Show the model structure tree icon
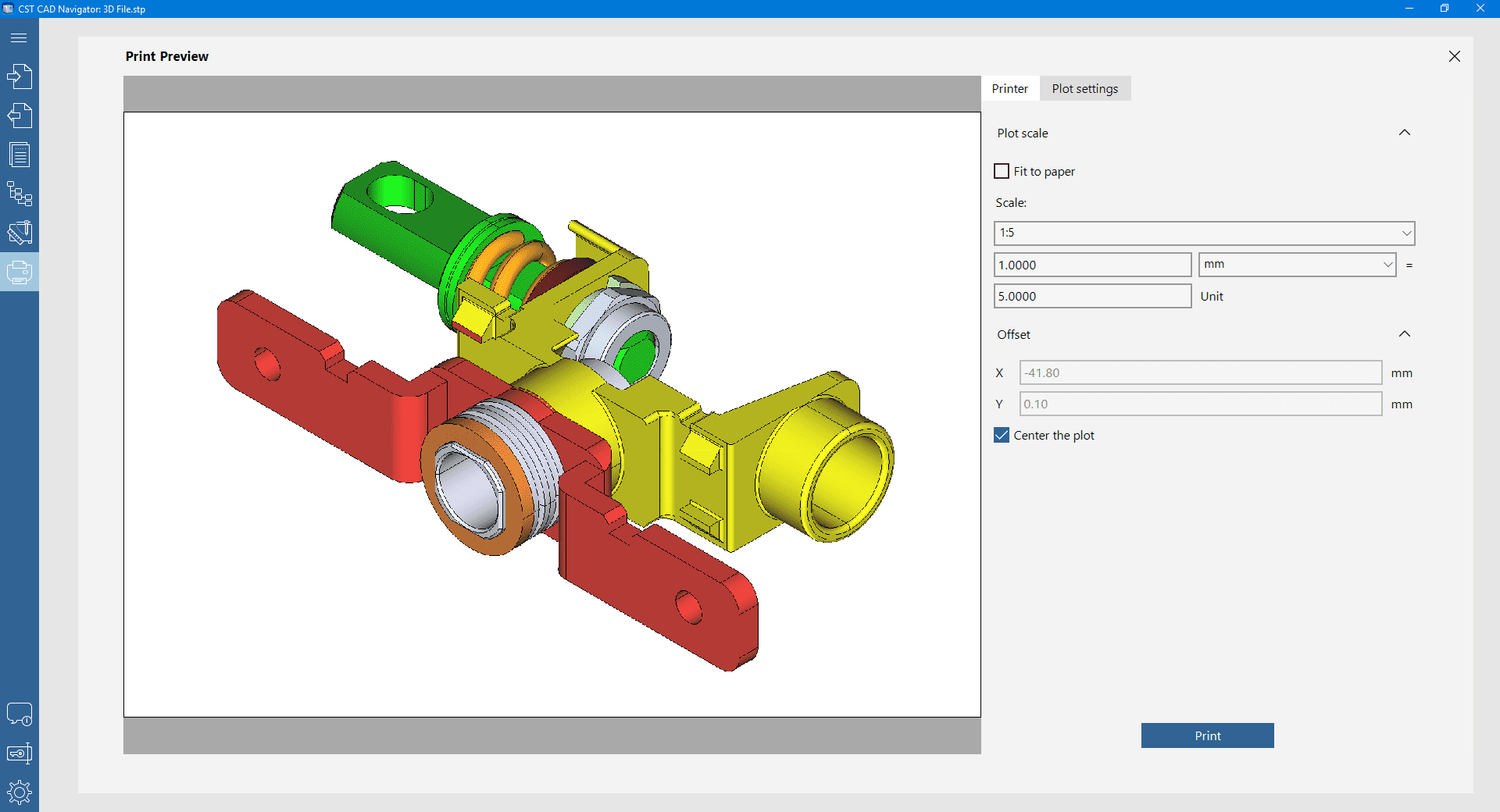Image resolution: width=1500 pixels, height=812 pixels. [20, 194]
